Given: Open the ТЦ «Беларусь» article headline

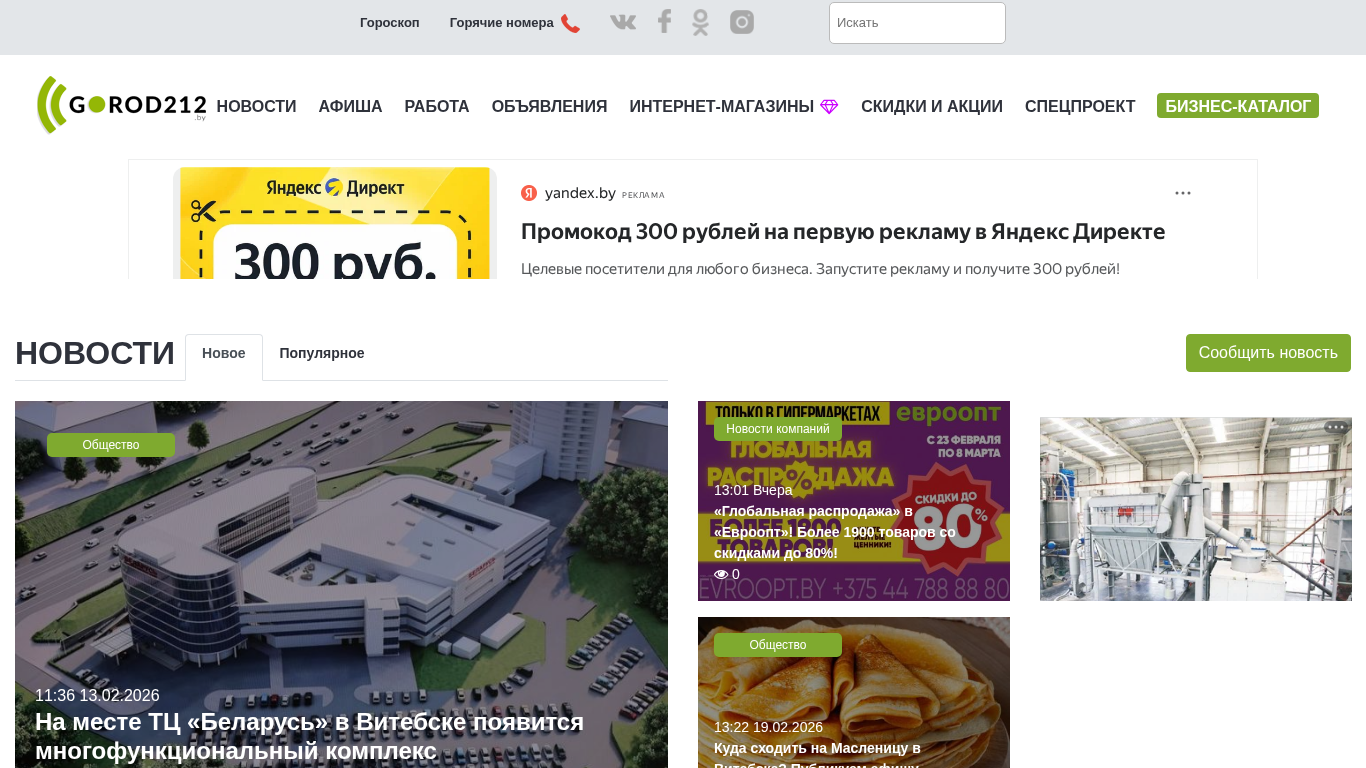Looking at the screenshot, I should coord(310,736).
